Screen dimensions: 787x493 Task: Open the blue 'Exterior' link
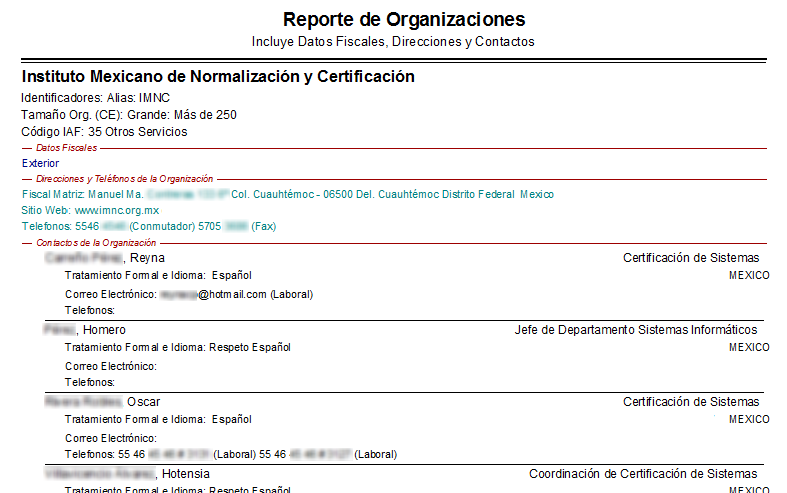pyautogui.click(x=40, y=163)
